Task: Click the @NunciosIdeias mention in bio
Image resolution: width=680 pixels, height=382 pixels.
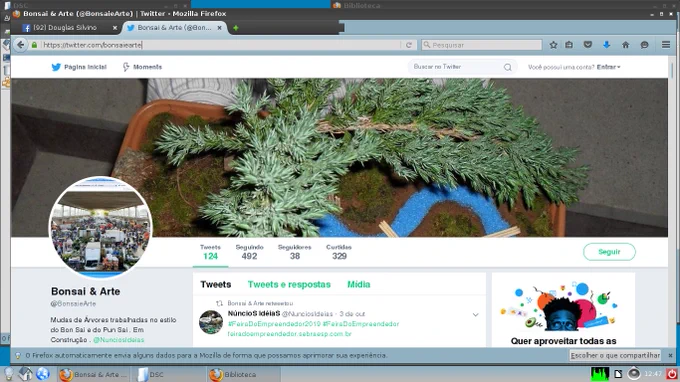Action: (118, 340)
